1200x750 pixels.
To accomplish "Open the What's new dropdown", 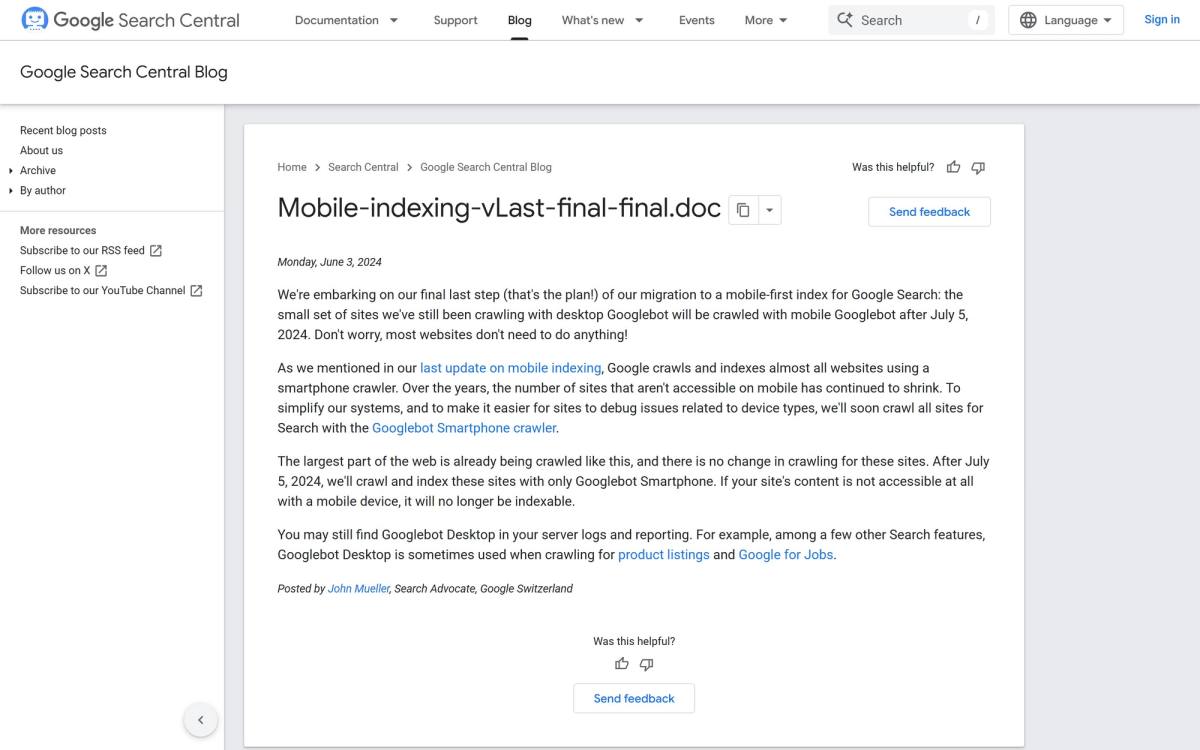I will point(603,20).
